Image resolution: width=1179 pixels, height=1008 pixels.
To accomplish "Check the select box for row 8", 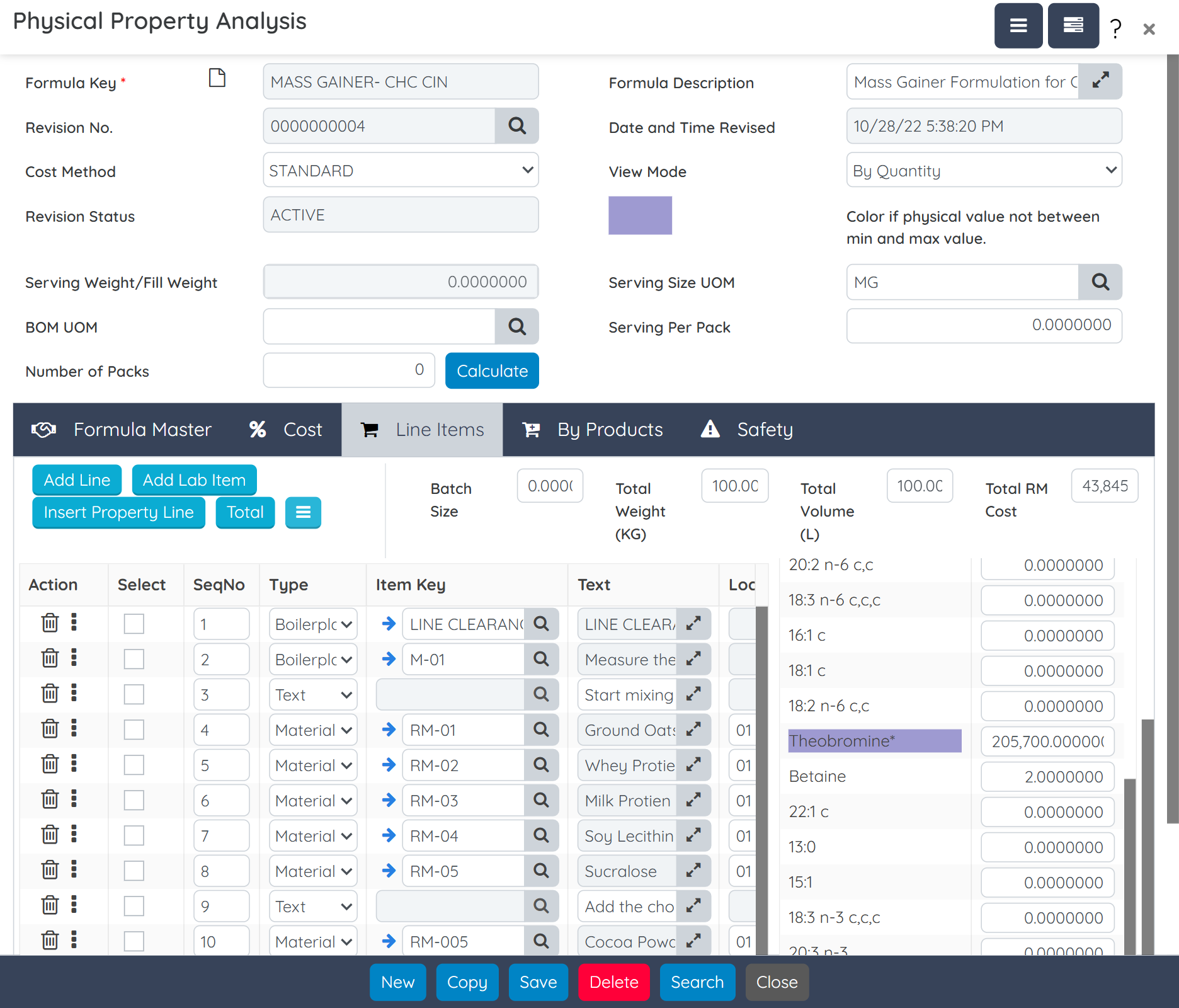I will (x=134, y=871).
